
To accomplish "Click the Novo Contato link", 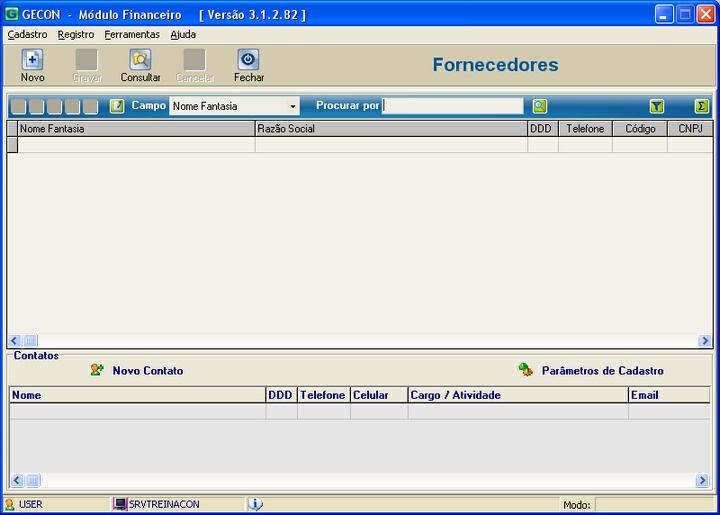I will 148,371.
